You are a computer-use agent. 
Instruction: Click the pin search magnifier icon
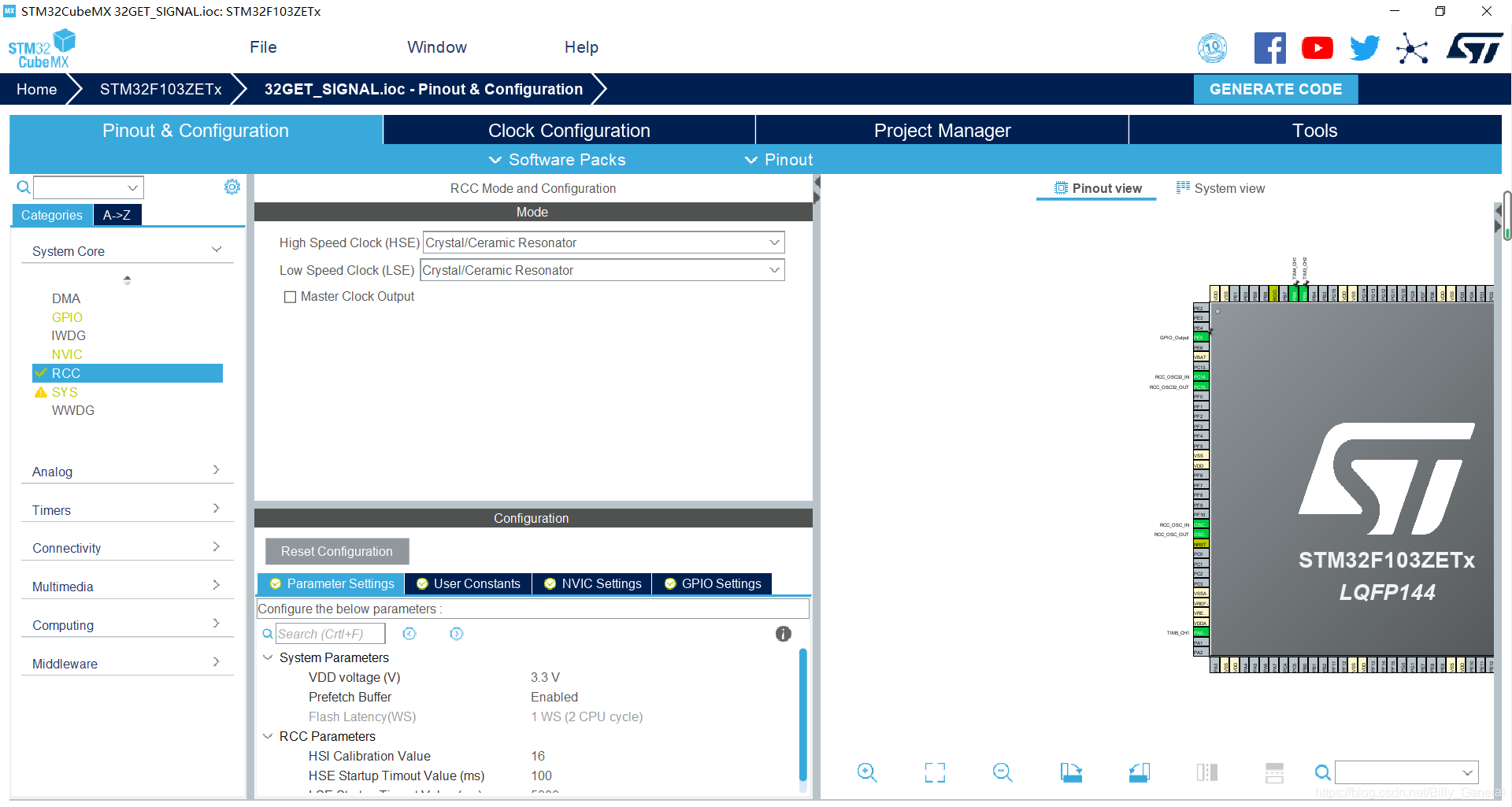coord(1323,772)
